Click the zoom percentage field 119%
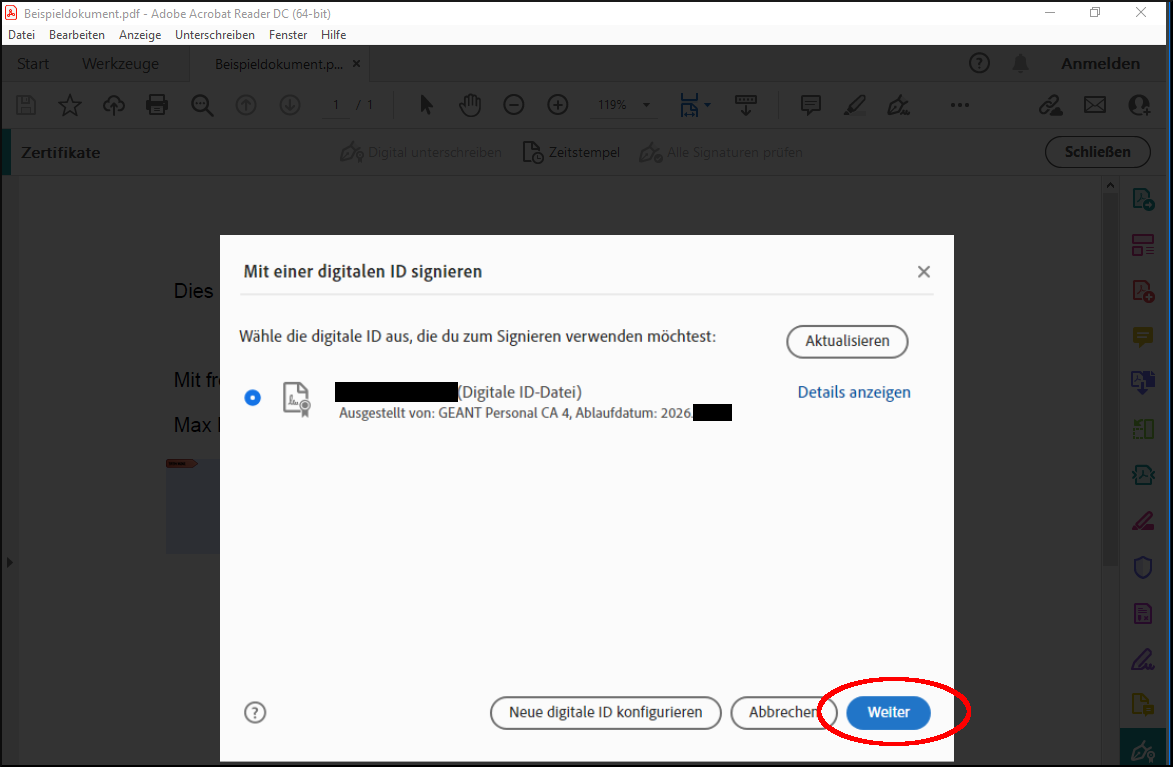 612,106
